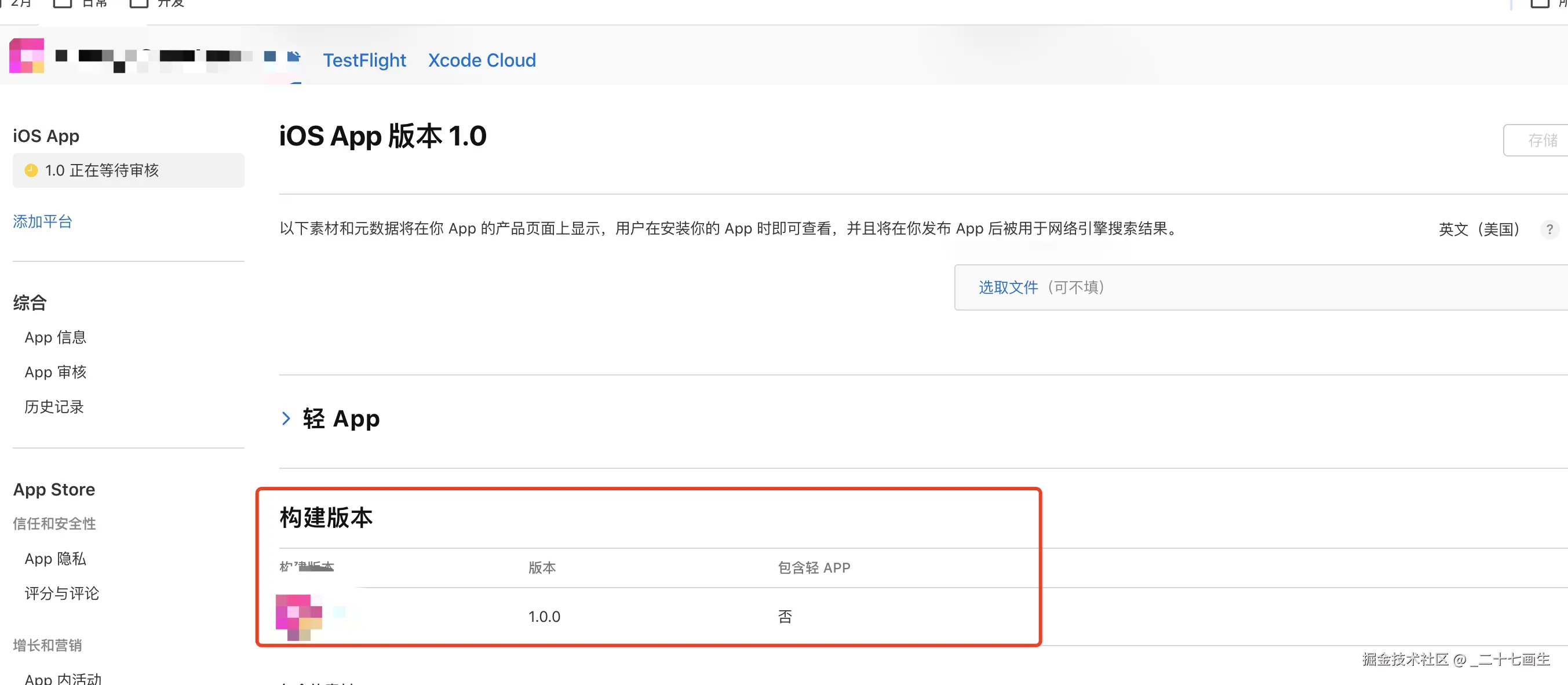Click the blue flag icon near tabs
The height and width of the screenshot is (685, 1568).
coord(294,57)
